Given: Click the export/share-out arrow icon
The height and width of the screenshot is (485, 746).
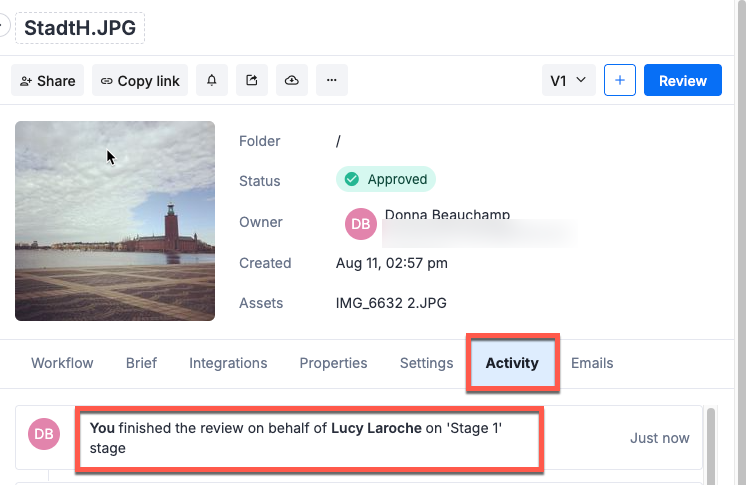Looking at the screenshot, I should click(252, 81).
